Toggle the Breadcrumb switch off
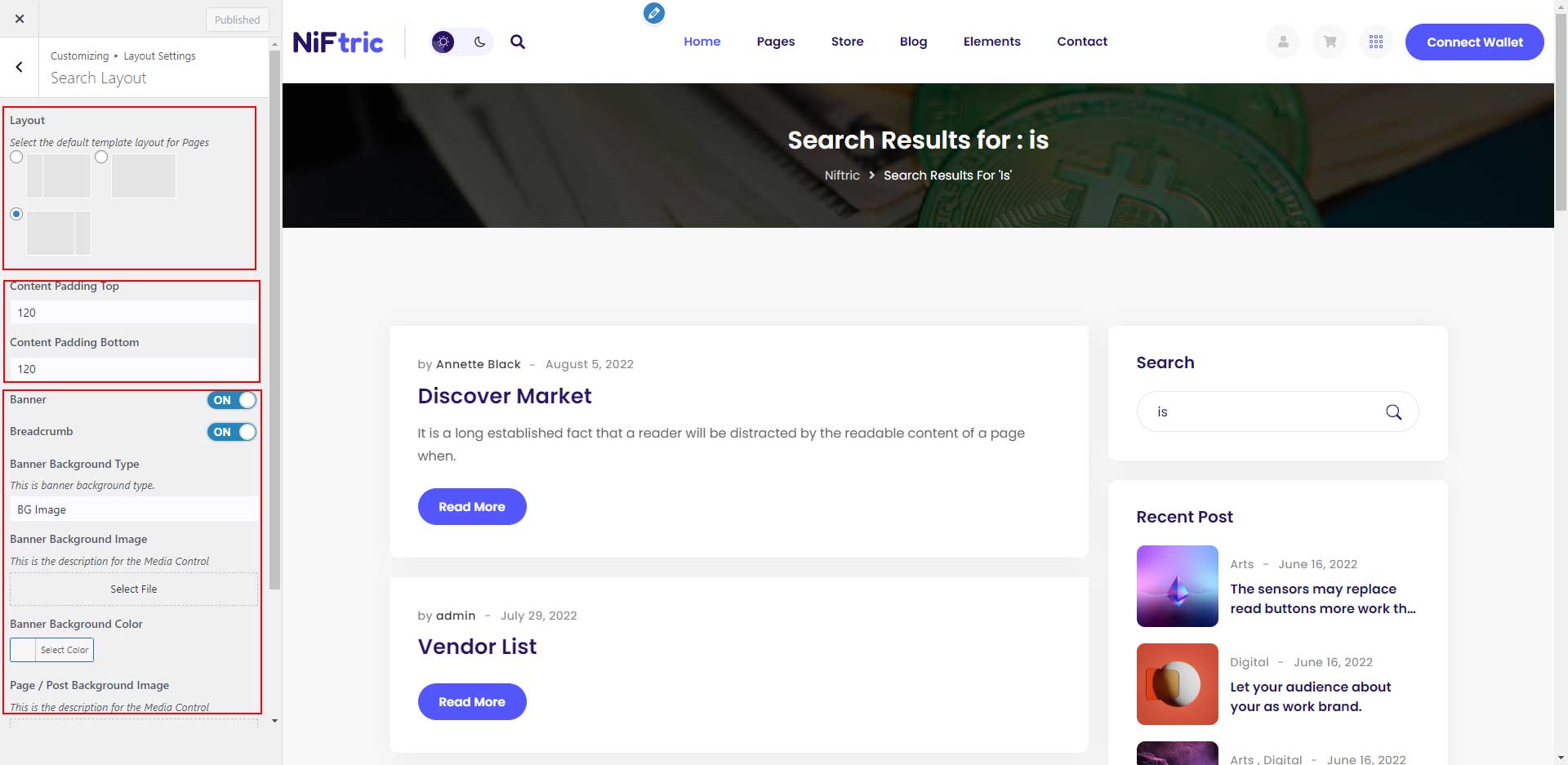This screenshot has height=765, width=1568. (232, 432)
